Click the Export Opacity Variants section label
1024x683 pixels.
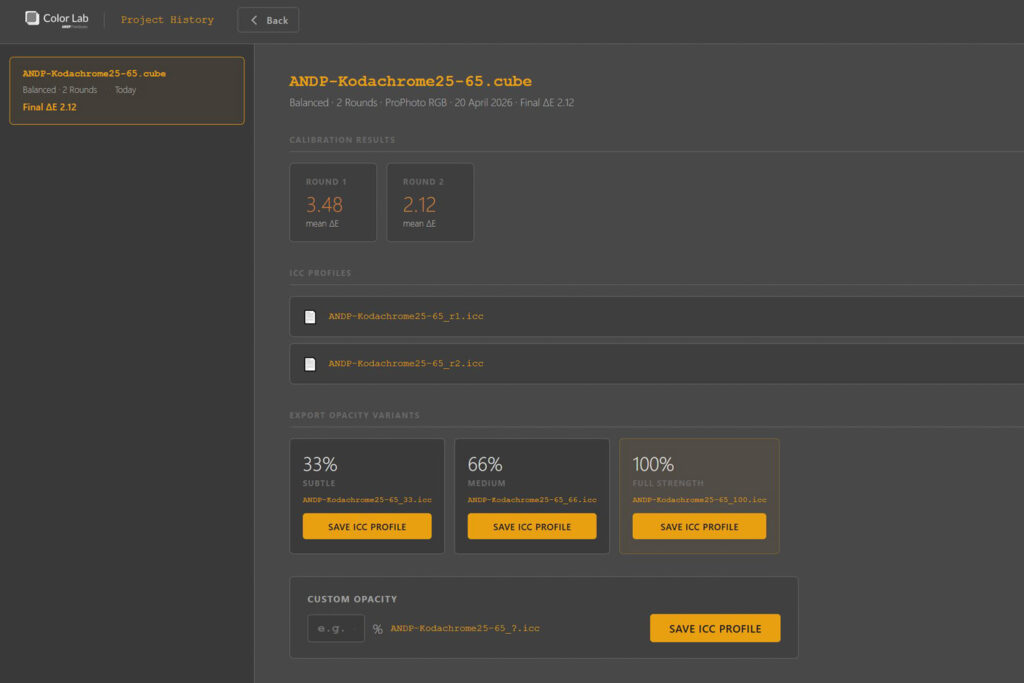point(355,415)
